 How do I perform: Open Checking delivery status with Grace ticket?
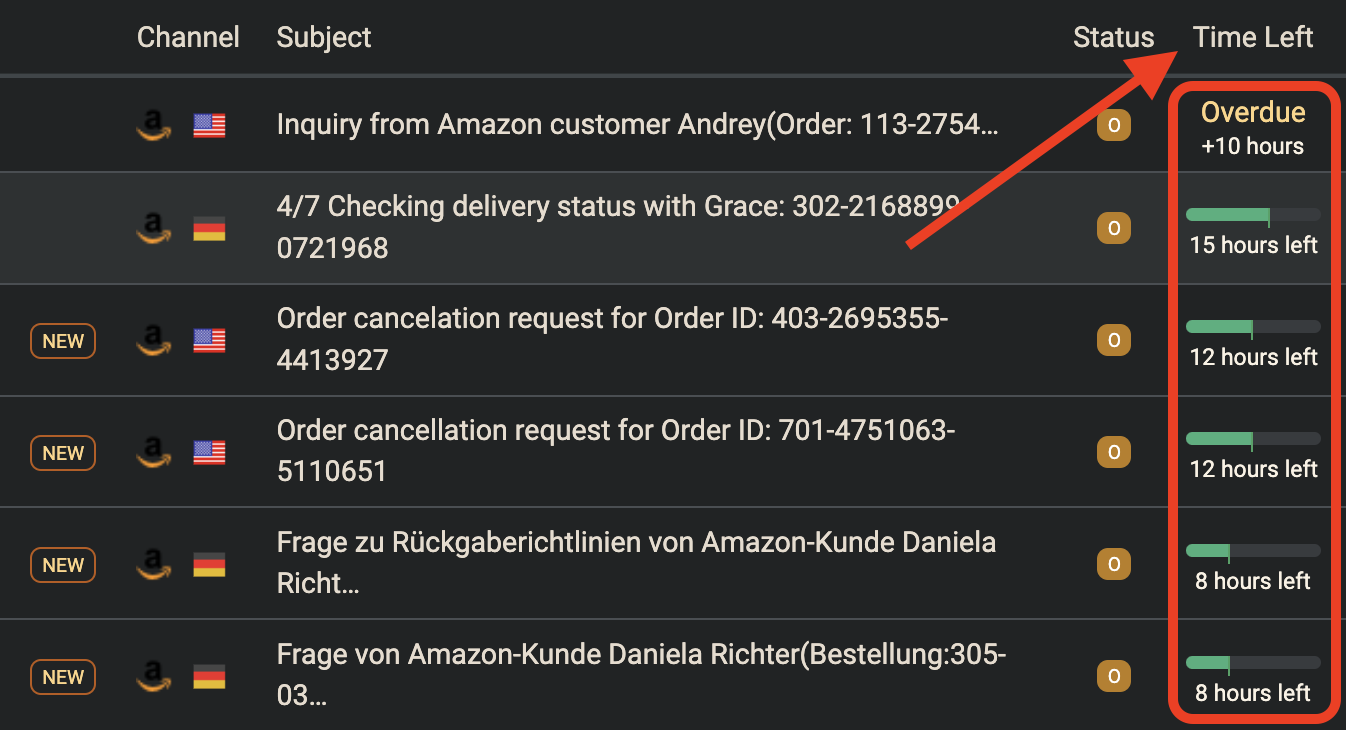tap(618, 227)
